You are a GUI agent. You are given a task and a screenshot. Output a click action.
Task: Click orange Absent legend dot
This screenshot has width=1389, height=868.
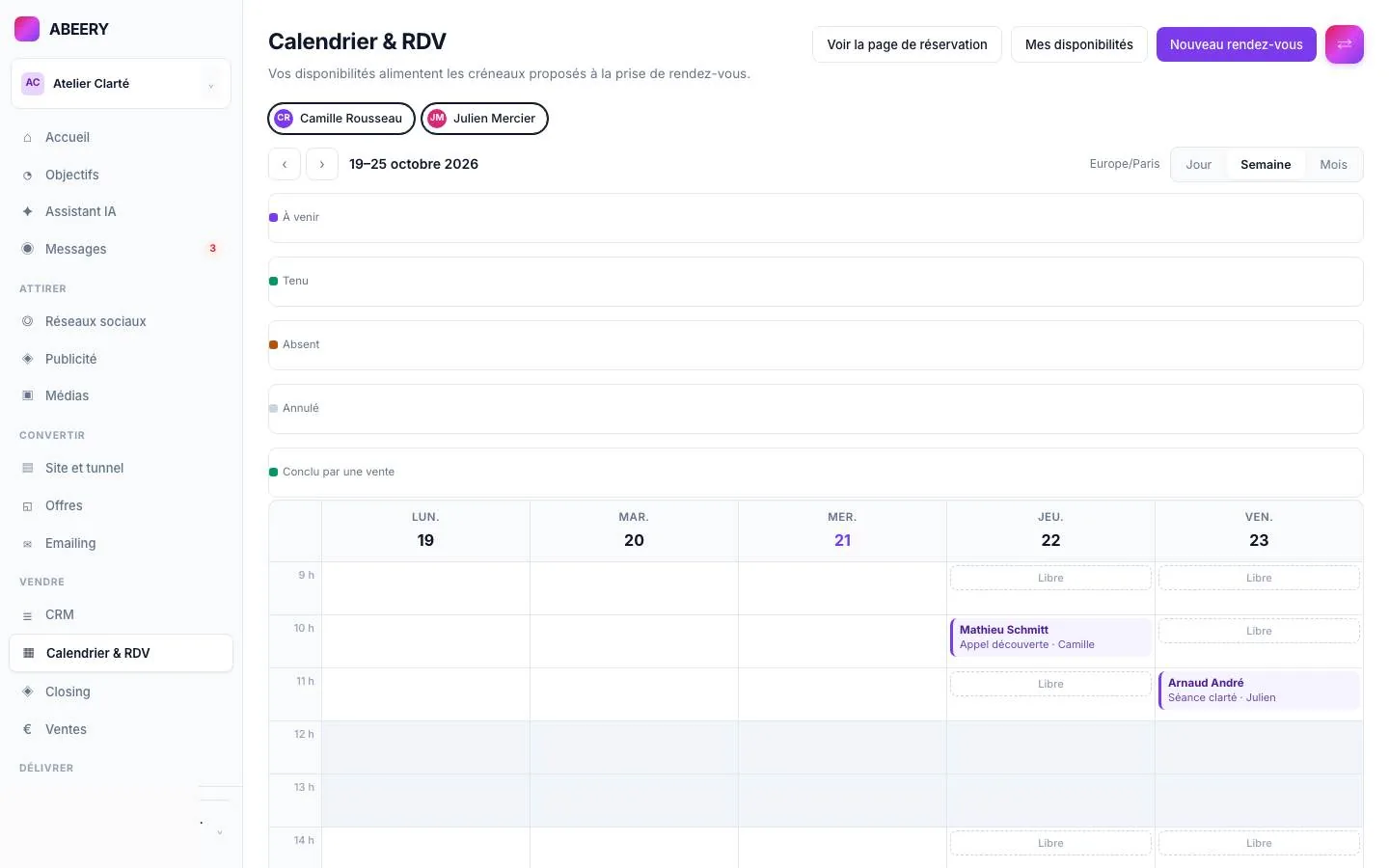tap(273, 345)
